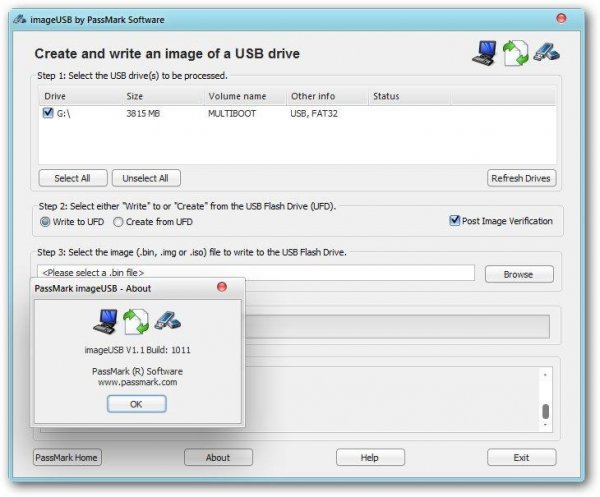
Task: Click the imageUSB V1.1 Build: 1011 text
Action: coord(137,350)
